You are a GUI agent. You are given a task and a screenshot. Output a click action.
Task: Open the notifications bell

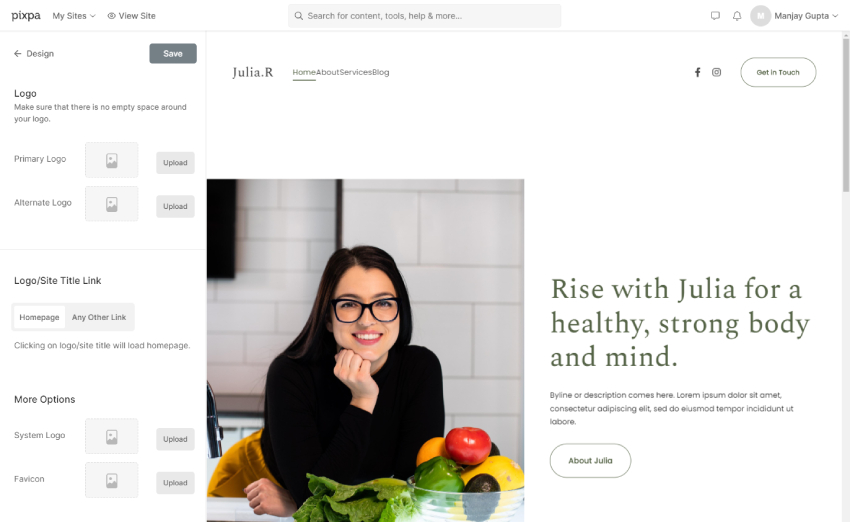[x=737, y=16]
